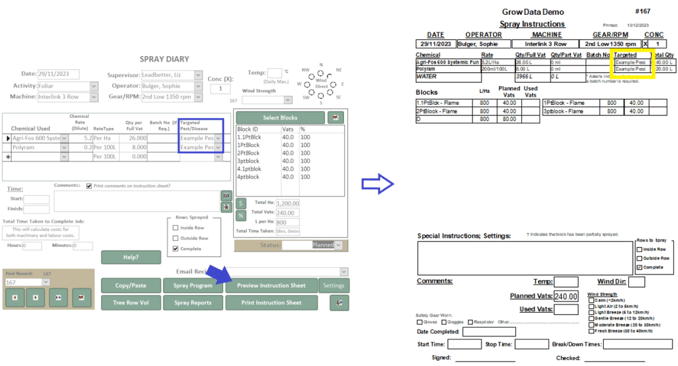Click the Start time input field
678x366 pixels.
click(x=36, y=199)
